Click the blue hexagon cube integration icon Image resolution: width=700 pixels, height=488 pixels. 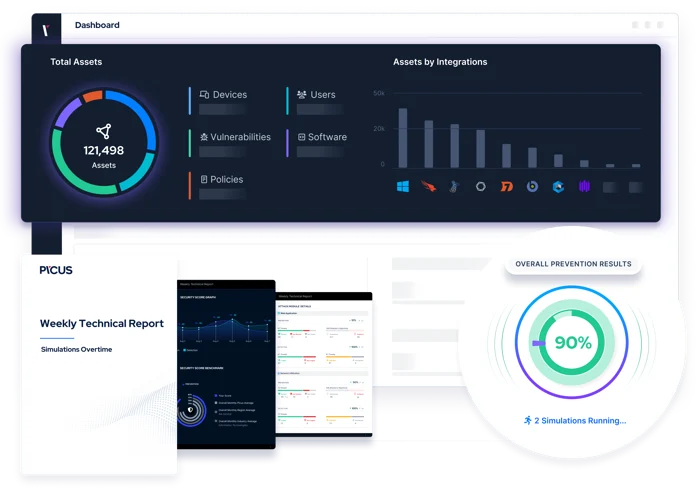click(559, 186)
